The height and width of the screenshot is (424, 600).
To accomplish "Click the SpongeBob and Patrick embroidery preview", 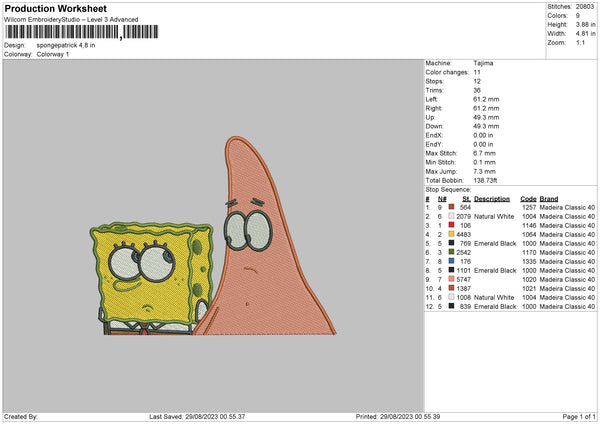I will [x=213, y=236].
